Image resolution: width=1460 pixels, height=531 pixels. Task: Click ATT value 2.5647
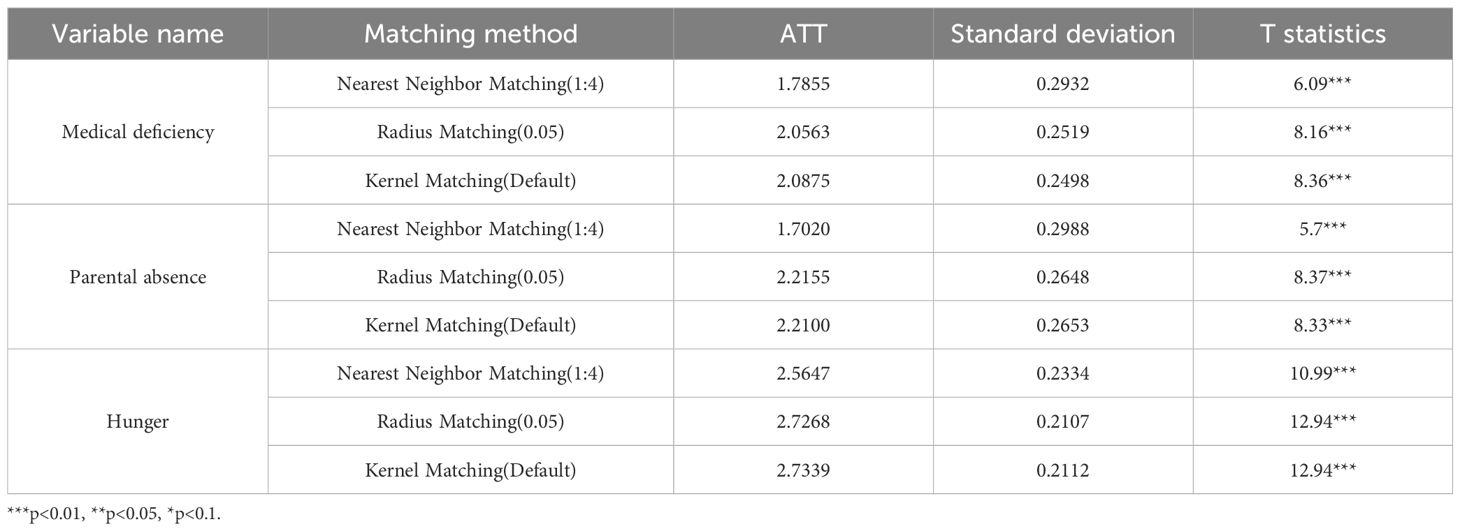[802, 374]
